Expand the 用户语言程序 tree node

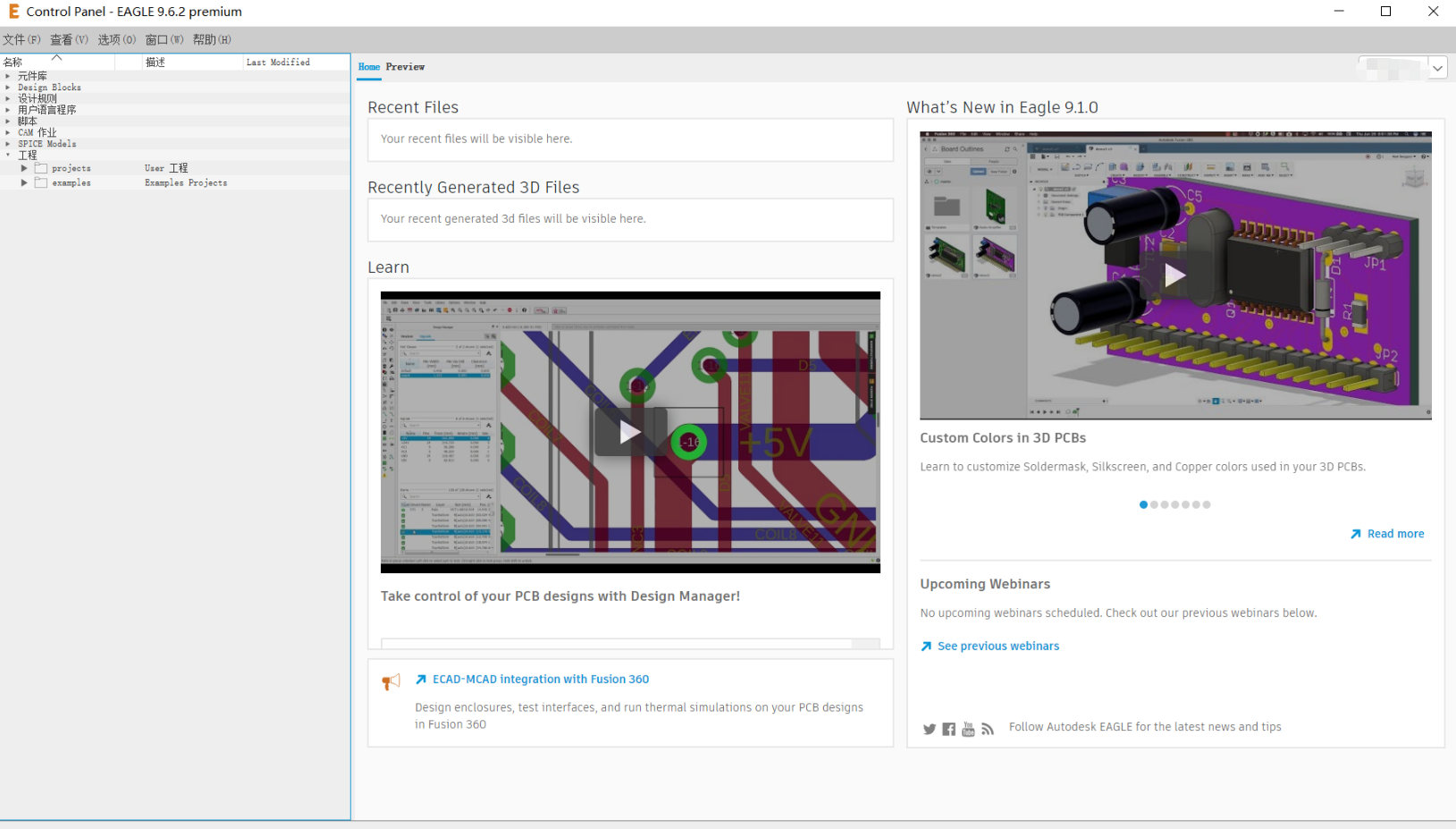tap(7, 110)
